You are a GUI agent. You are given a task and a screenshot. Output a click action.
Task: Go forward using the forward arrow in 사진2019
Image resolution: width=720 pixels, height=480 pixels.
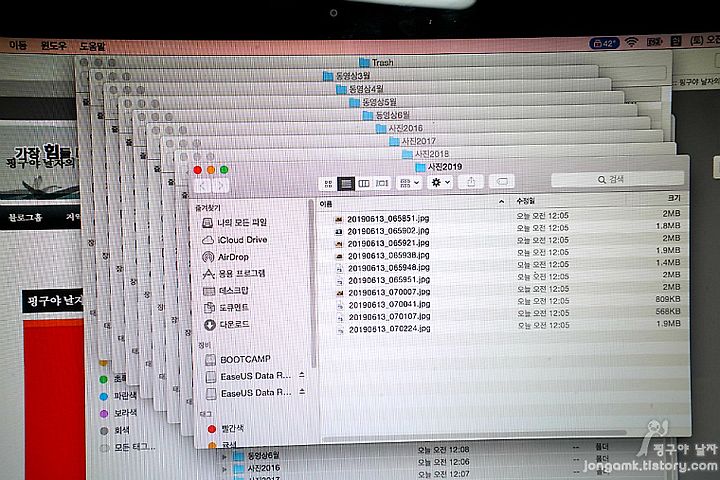pos(220,186)
